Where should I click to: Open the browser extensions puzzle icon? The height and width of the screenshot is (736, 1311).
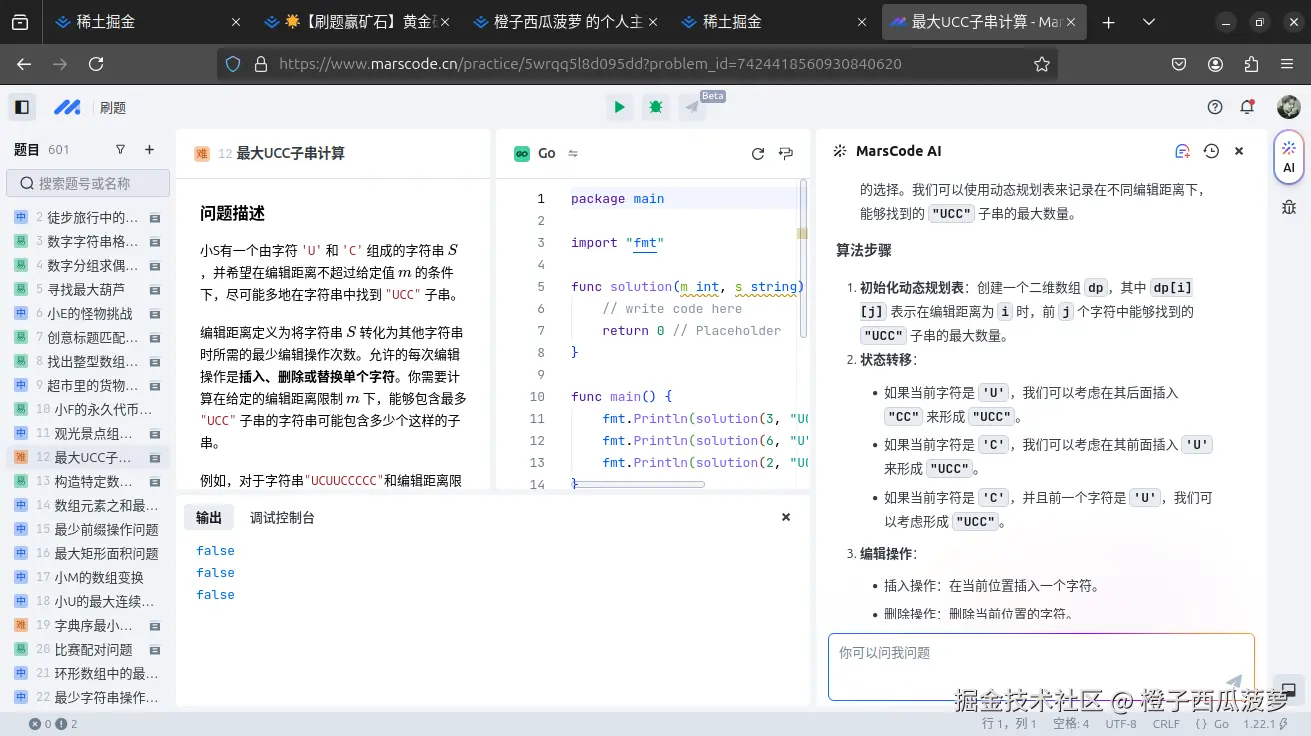coord(1251,64)
